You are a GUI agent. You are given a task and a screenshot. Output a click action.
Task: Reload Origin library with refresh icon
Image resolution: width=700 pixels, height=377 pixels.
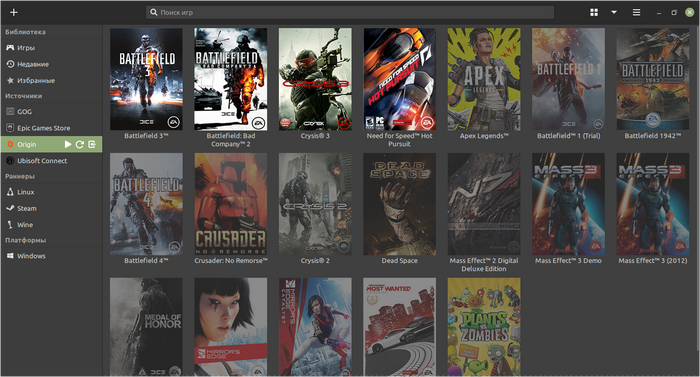click(80, 144)
